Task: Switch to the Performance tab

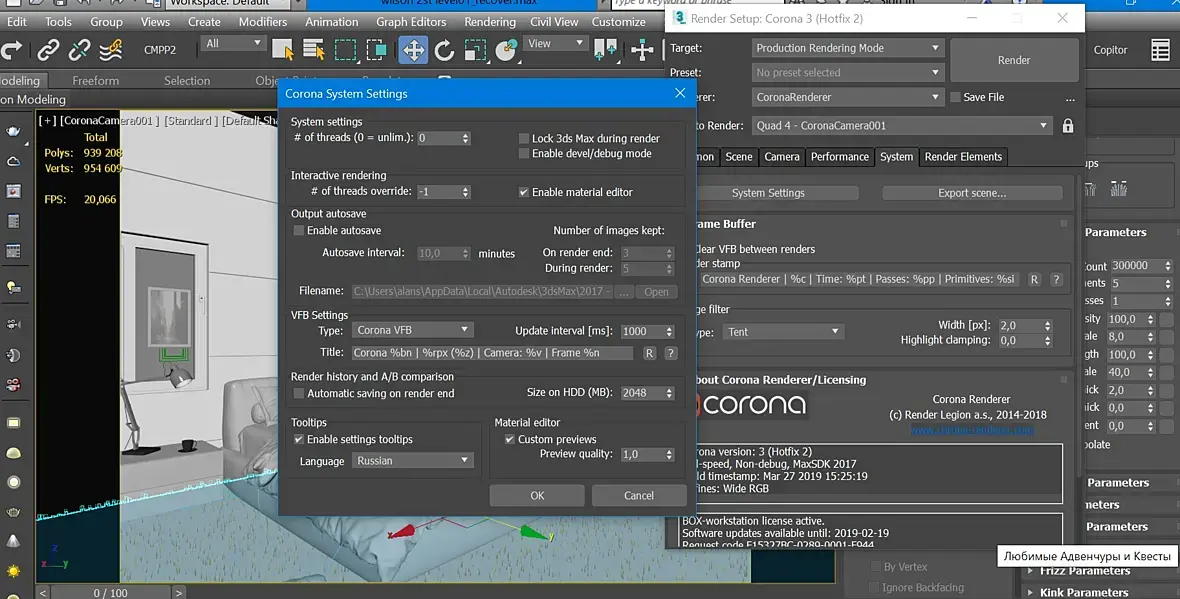Action: 839,157
